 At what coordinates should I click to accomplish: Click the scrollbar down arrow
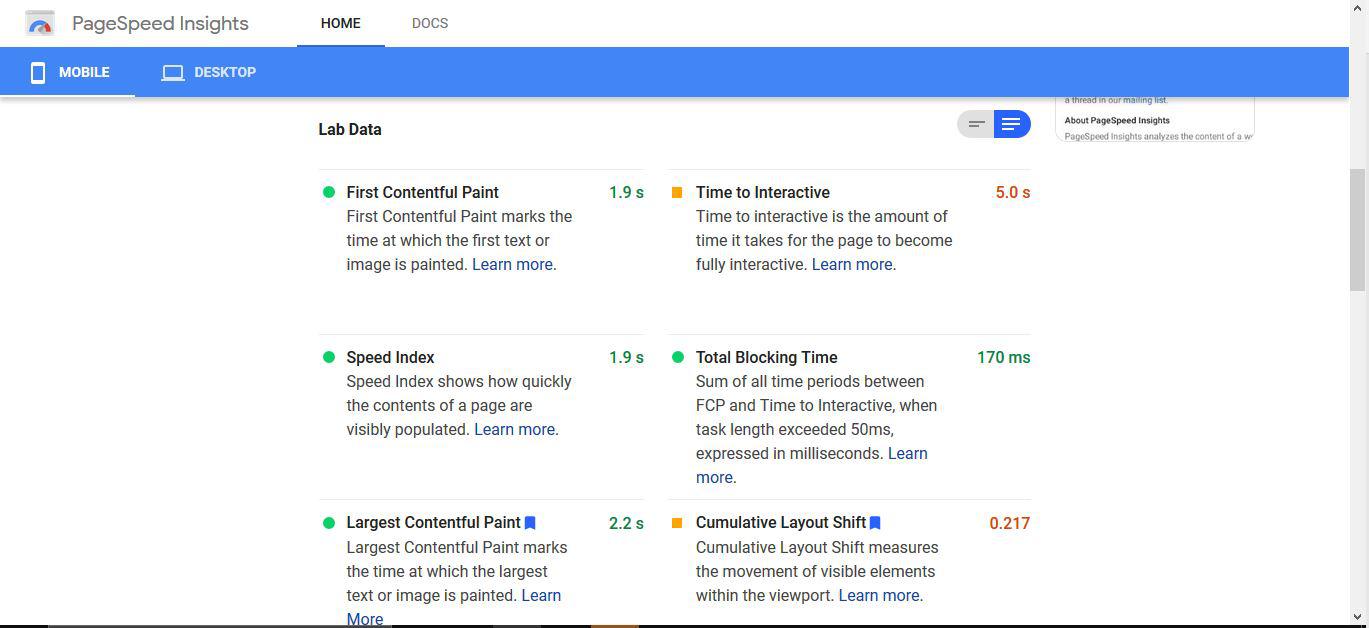1357,617
